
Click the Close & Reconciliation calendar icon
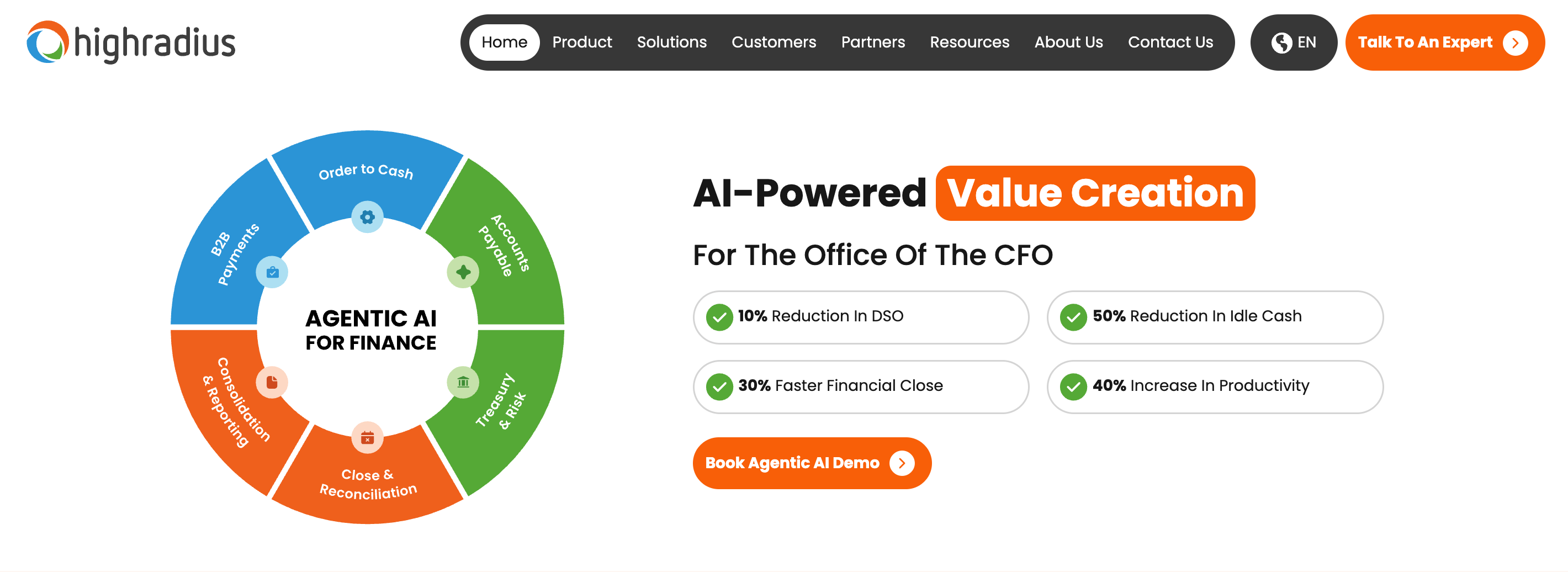pyautogui.click(x=367, y=437)
